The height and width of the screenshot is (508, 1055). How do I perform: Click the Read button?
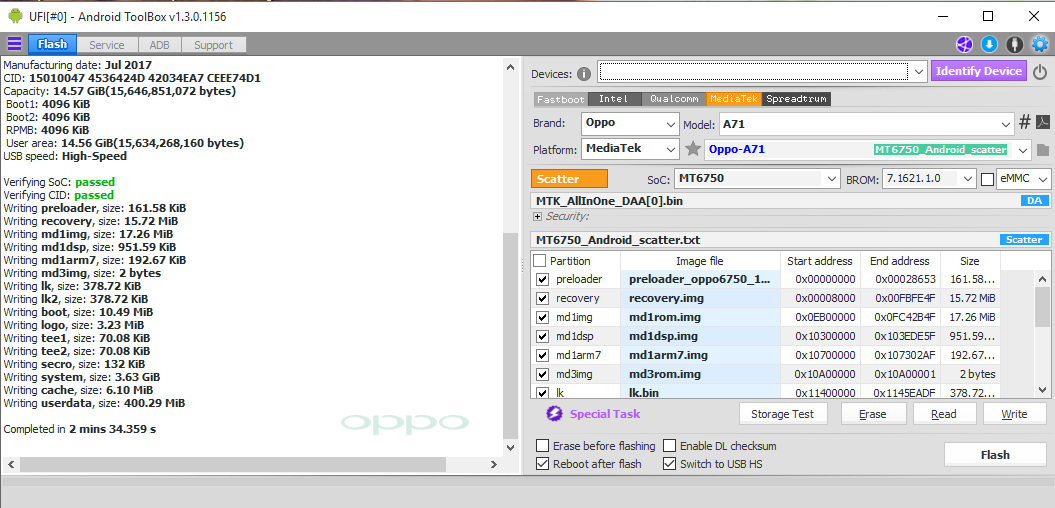click(944, 414)
